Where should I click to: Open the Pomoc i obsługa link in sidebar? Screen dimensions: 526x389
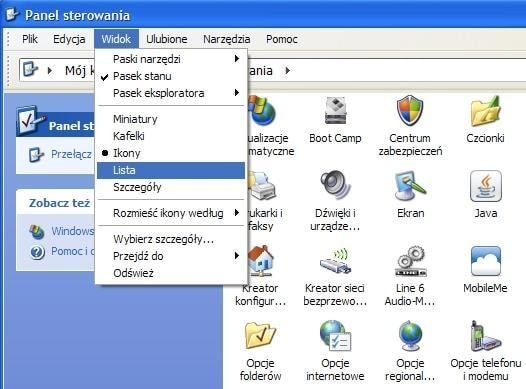click(x=73, y=251)
